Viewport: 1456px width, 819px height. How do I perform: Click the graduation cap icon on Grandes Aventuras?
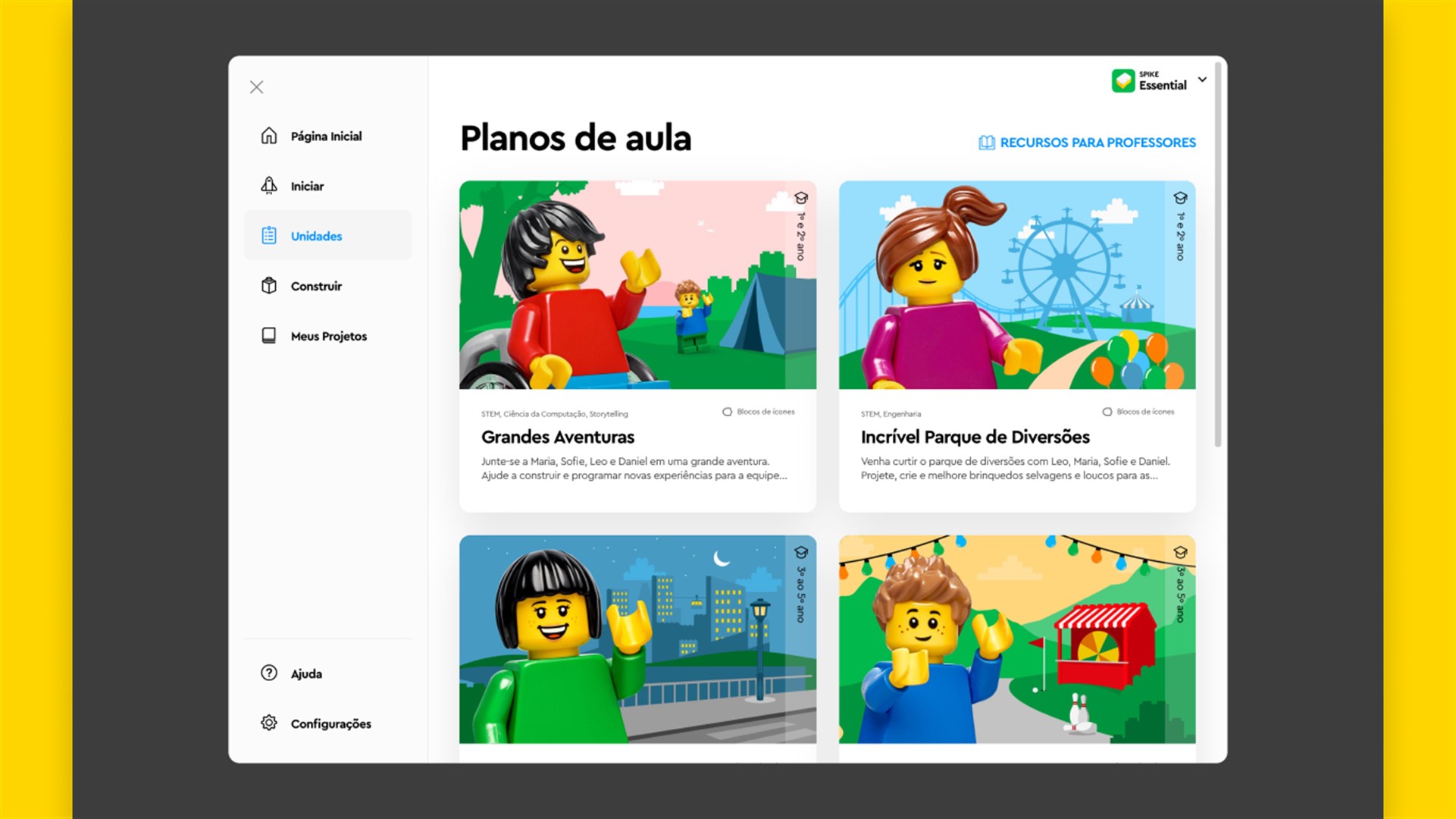(801, 198)
